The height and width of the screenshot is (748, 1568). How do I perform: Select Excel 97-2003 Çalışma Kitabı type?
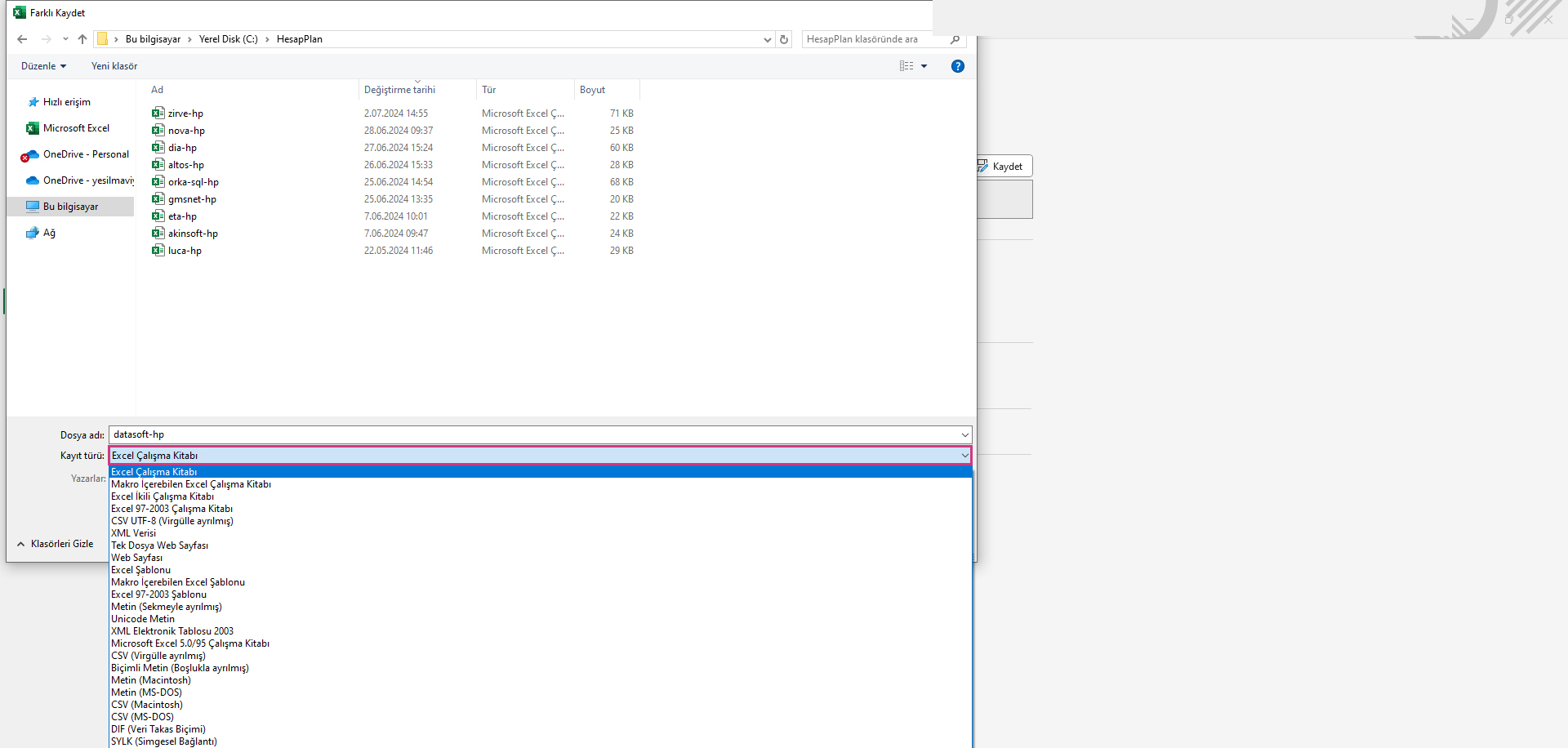click(172, 509)
